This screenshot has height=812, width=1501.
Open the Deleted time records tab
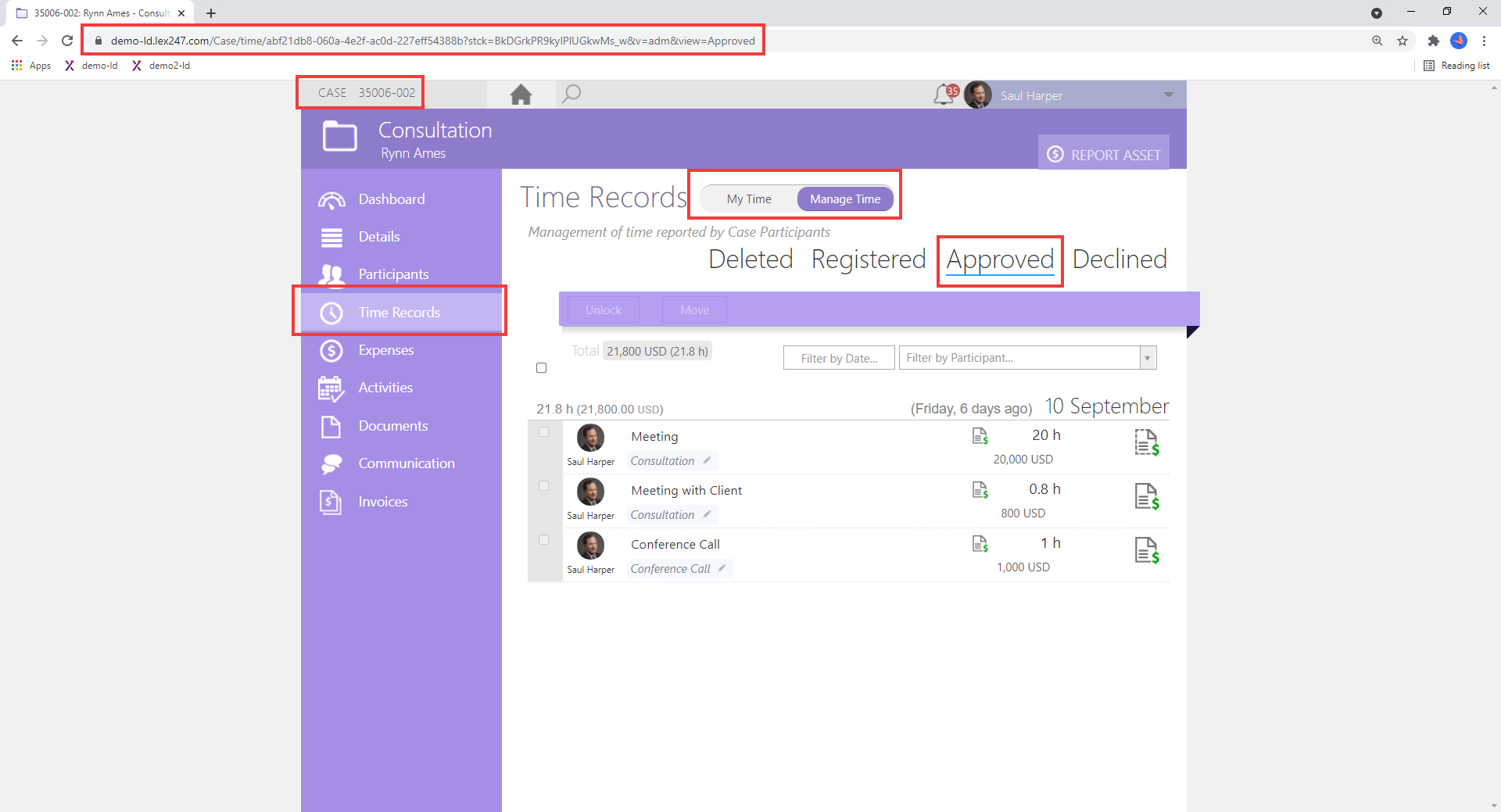click(750, 259)
